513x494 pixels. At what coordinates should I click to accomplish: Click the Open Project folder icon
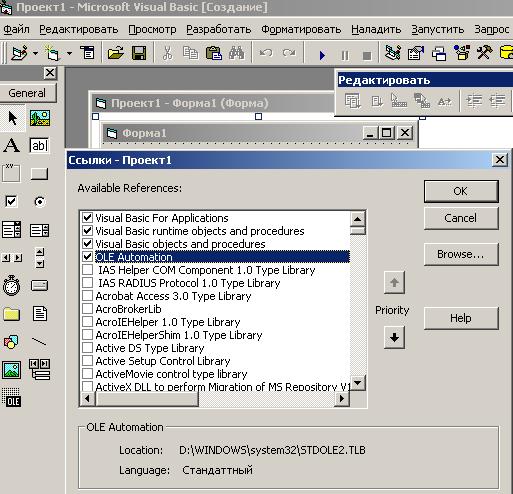(x=116, y=53)
